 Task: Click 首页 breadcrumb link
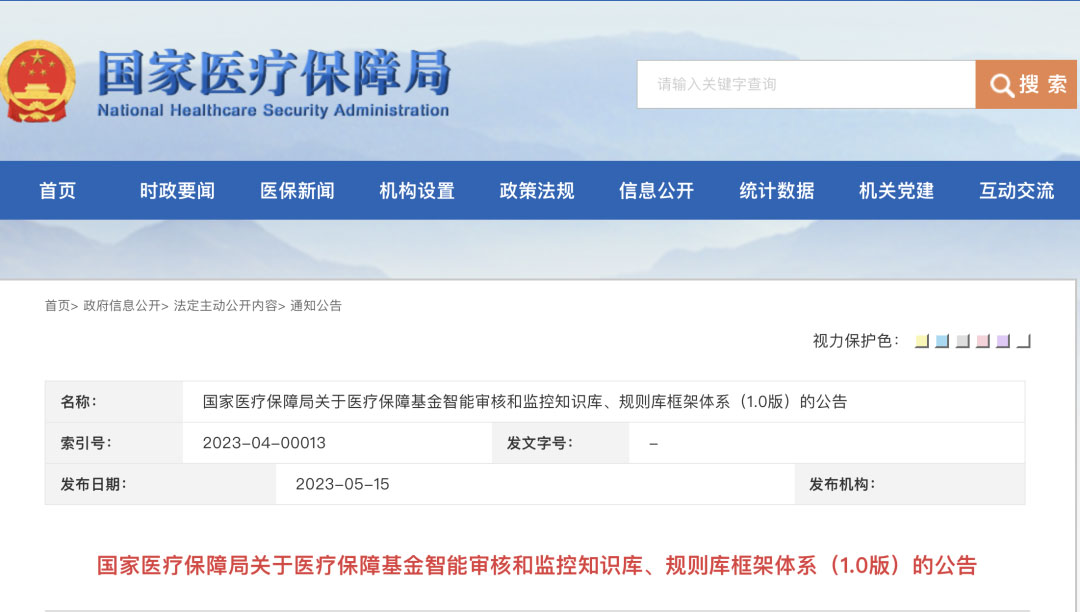57,306
